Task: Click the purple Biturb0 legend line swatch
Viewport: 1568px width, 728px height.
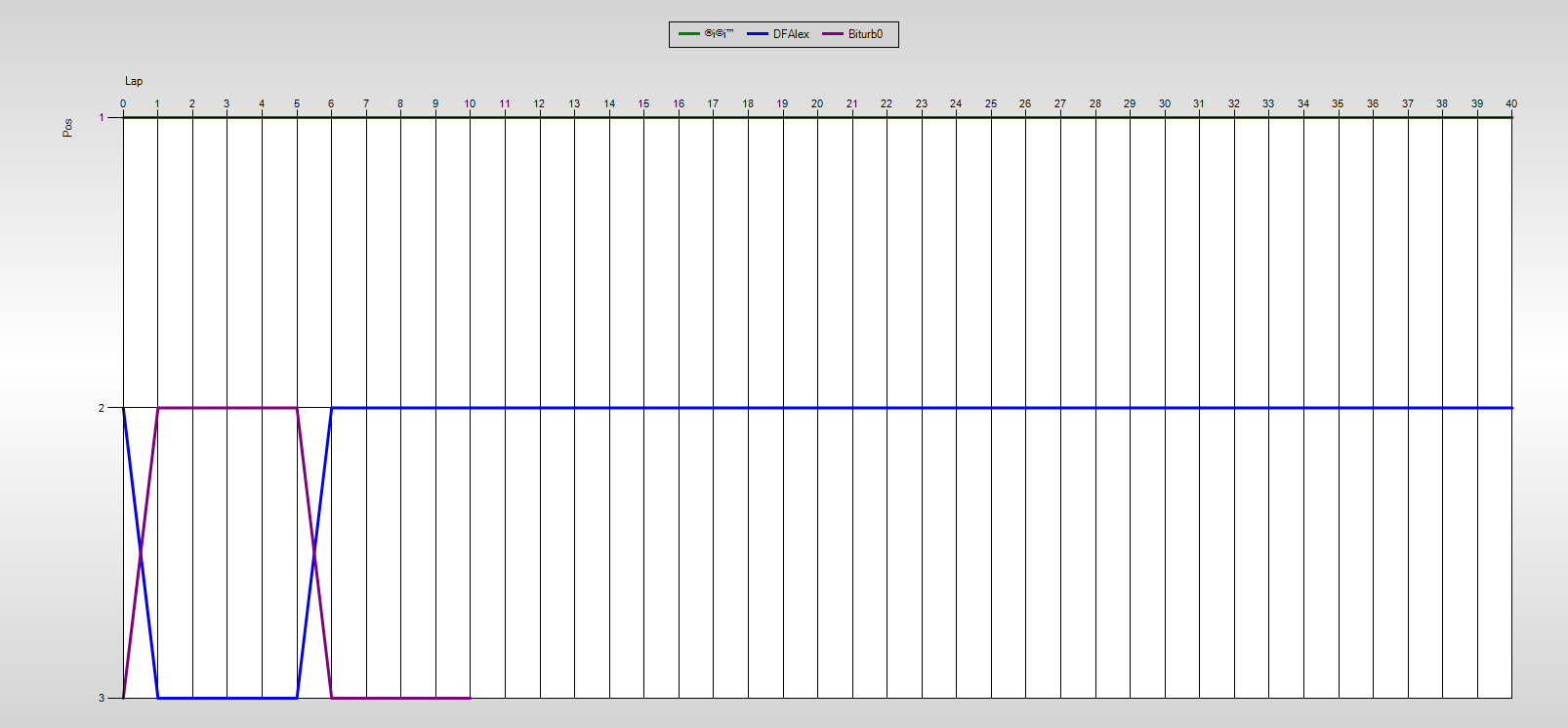Action: pyautogui.click(x=833, y=34)
